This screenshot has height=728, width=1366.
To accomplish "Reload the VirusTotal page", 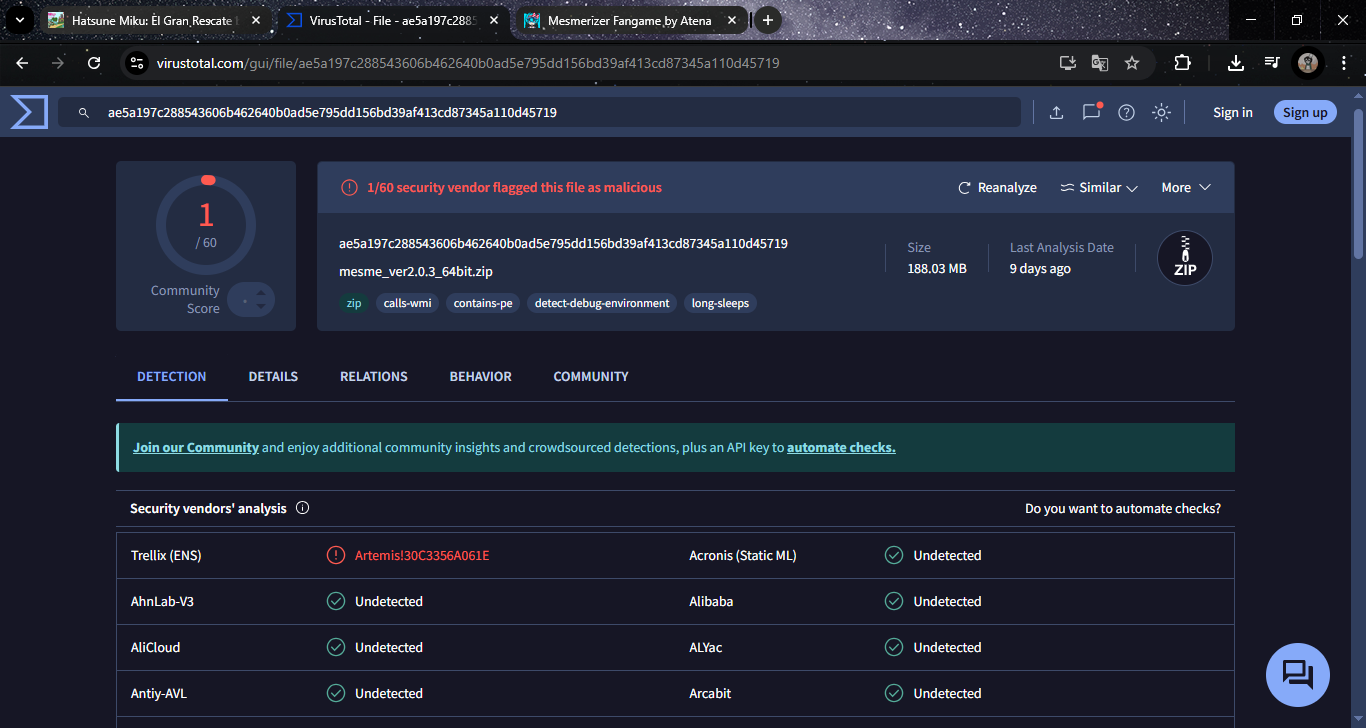I will click(x=94, y=63).
